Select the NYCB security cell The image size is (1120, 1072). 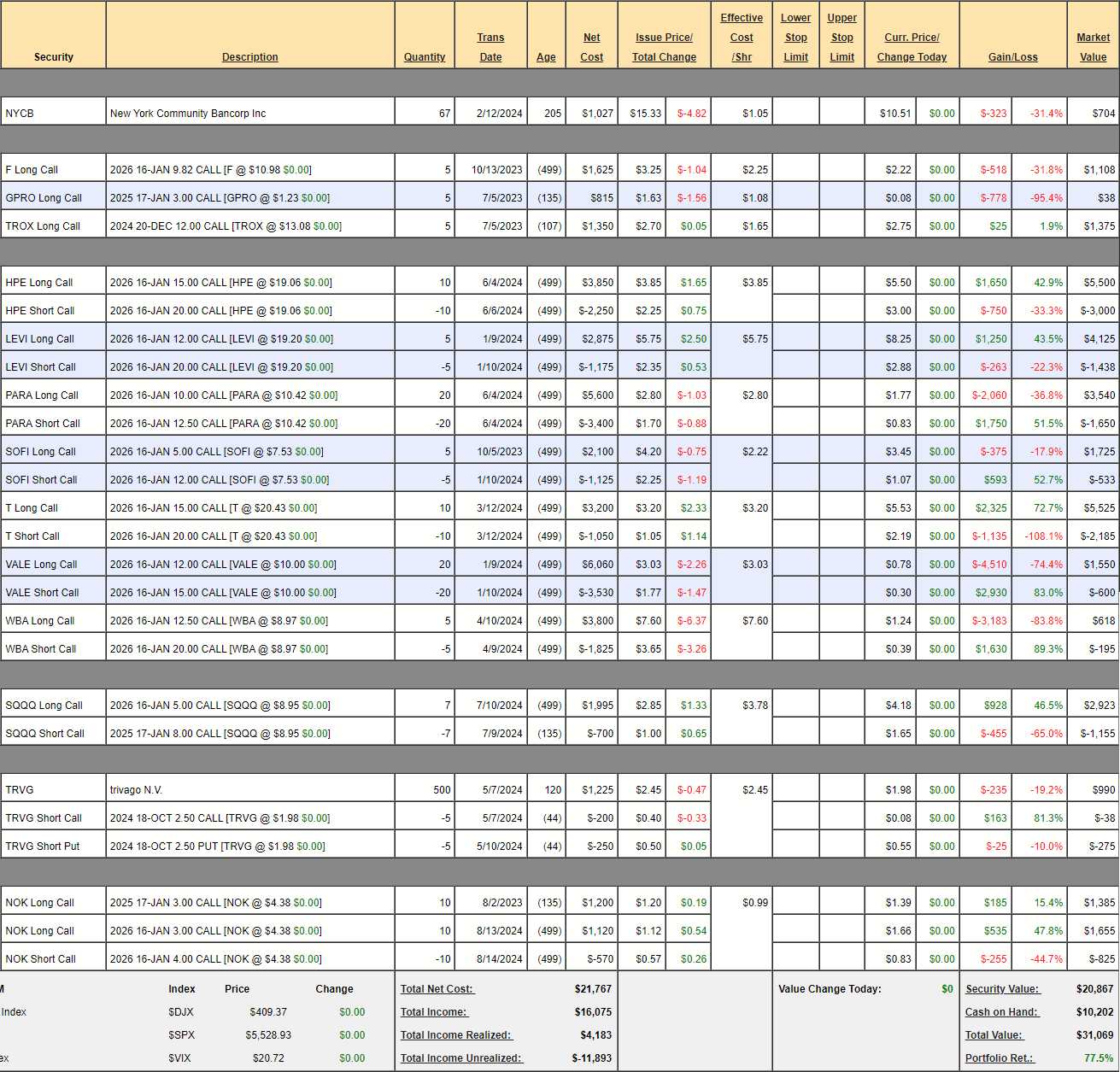pyautogui.click(x=53, y=113)
